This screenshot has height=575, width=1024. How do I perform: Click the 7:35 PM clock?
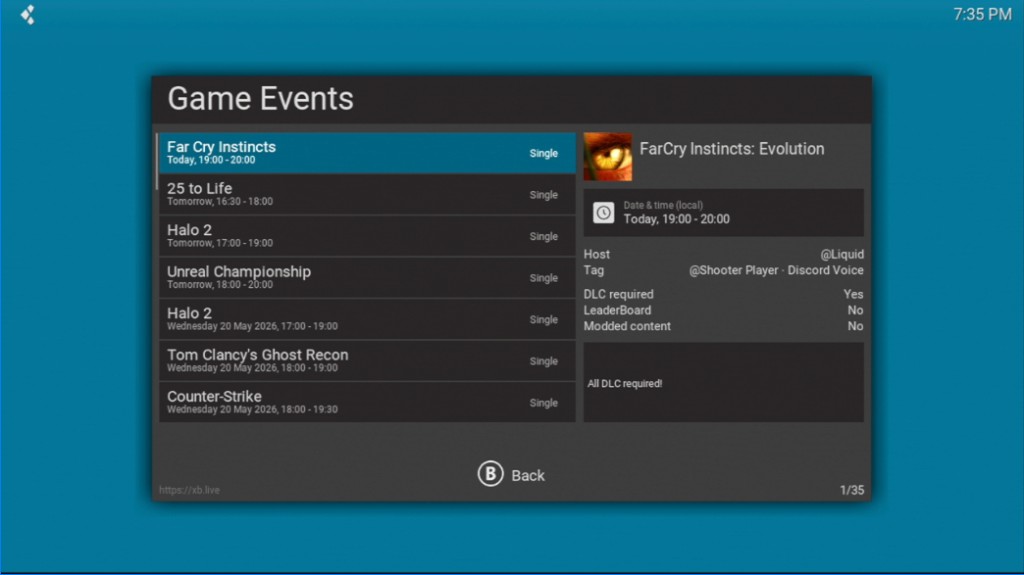tap(982, 14)
